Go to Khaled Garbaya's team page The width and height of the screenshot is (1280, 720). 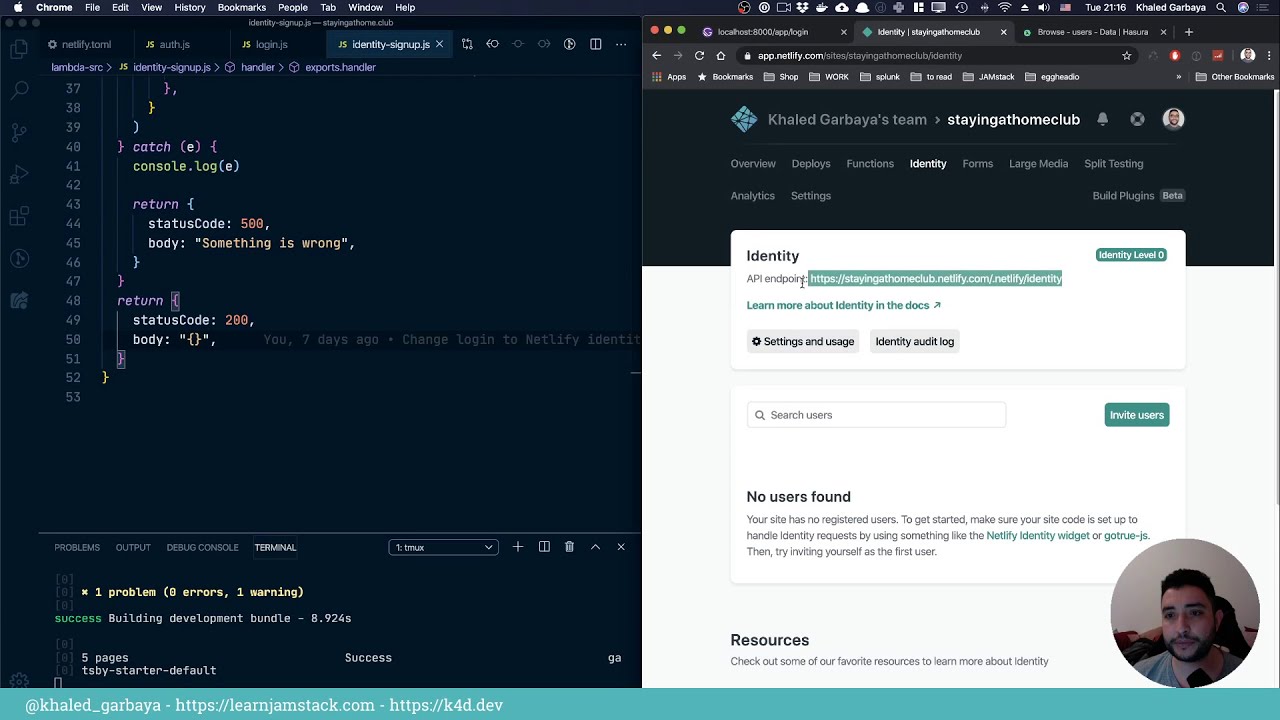coord(847,119)
